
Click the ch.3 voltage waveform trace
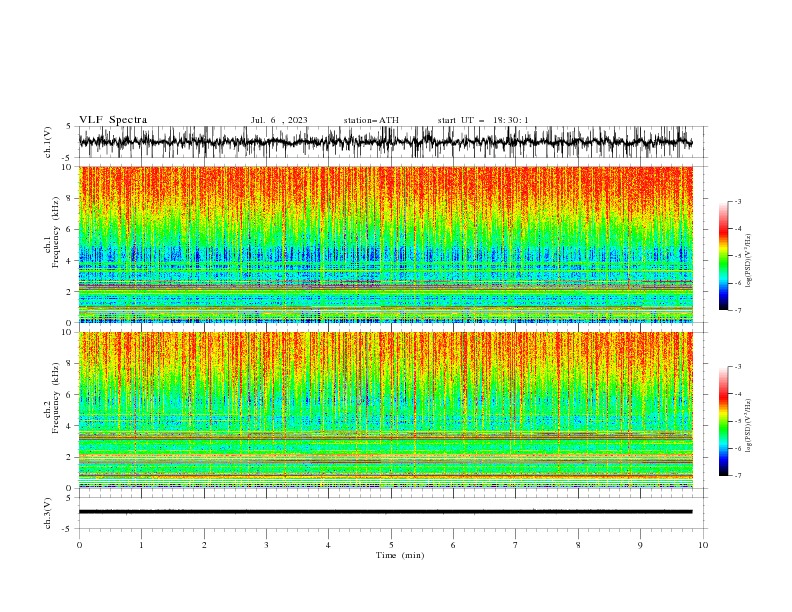[x=385, y=512]
